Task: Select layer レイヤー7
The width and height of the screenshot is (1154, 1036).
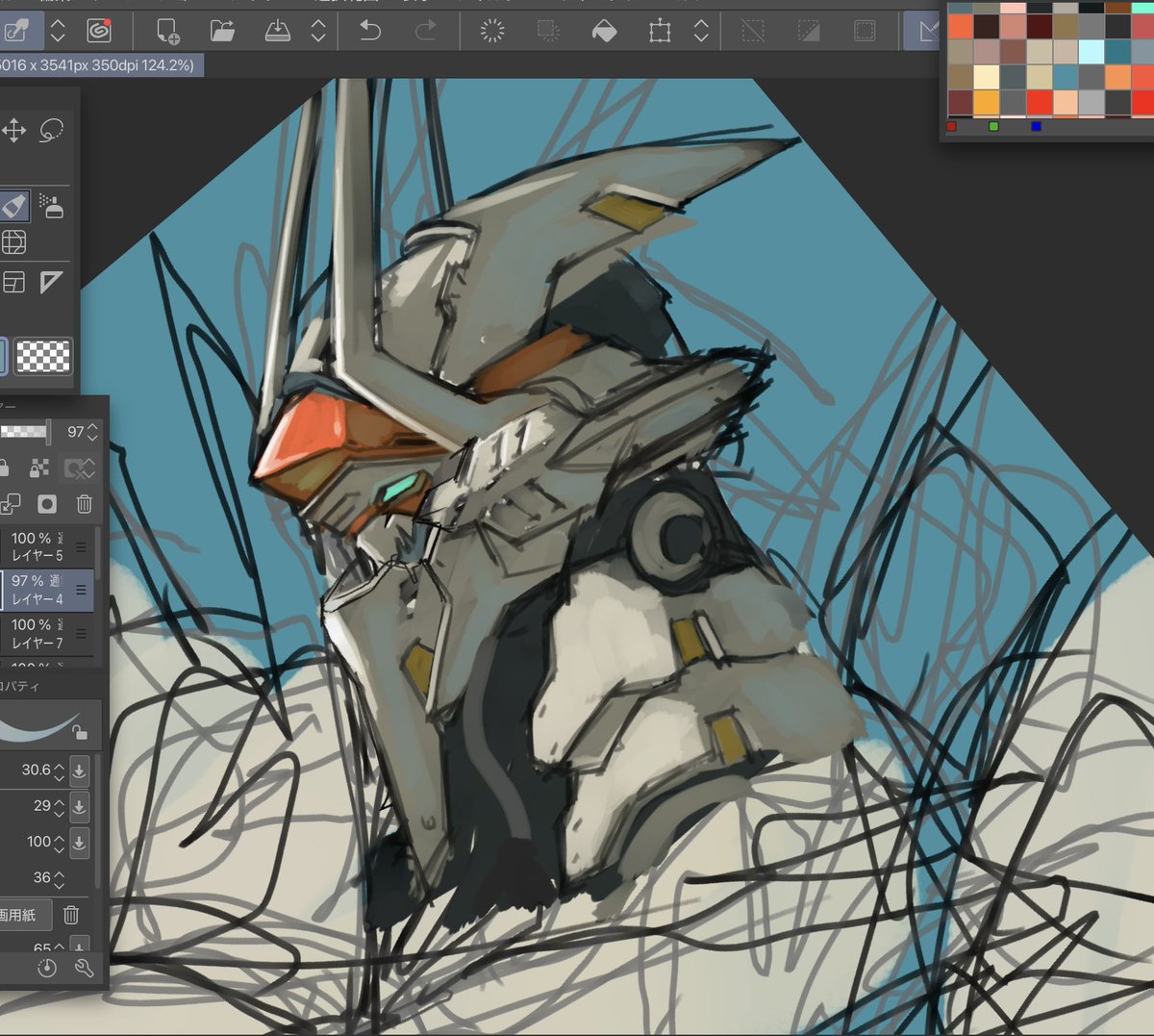Action: [46, 633]
